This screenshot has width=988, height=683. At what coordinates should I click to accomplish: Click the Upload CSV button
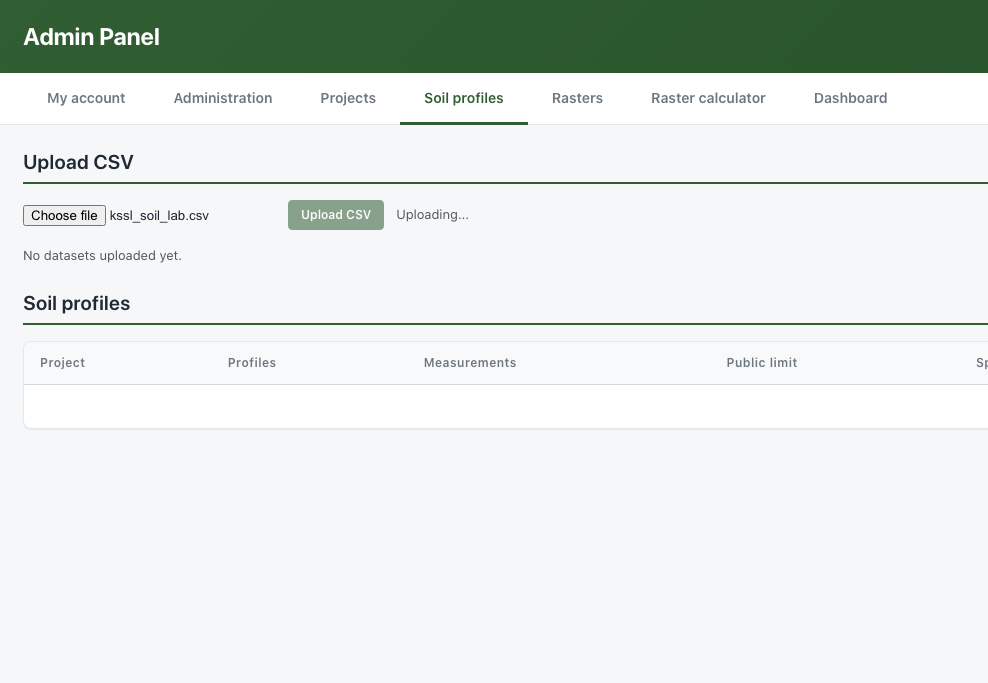pyautogui.click(x=336, y=215)
